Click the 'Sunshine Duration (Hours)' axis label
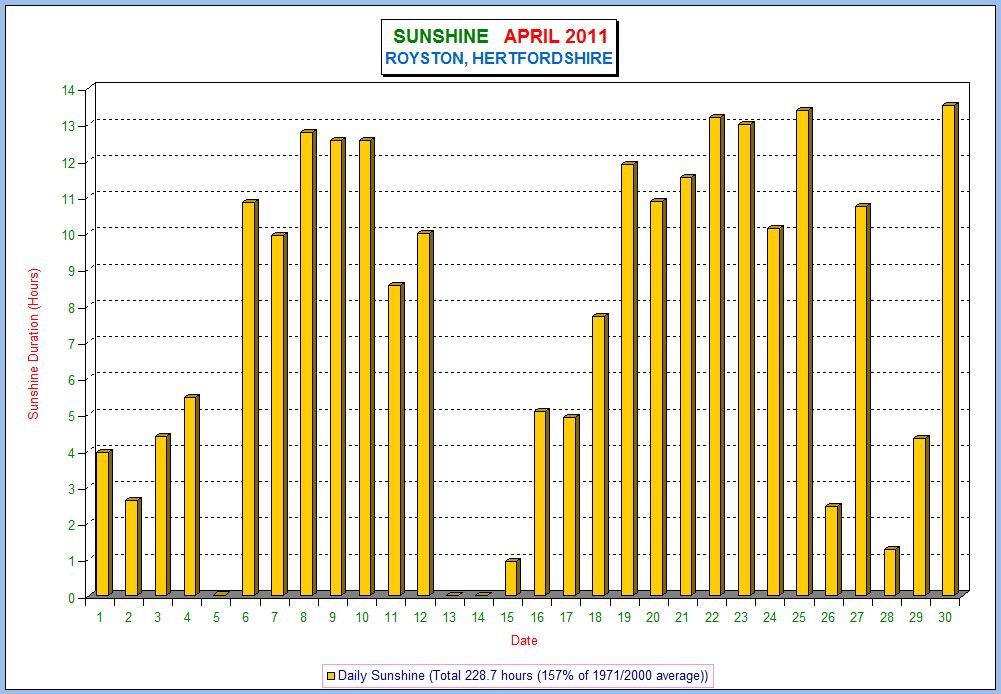Screen dimensions: 1001x694 point(34,343)
